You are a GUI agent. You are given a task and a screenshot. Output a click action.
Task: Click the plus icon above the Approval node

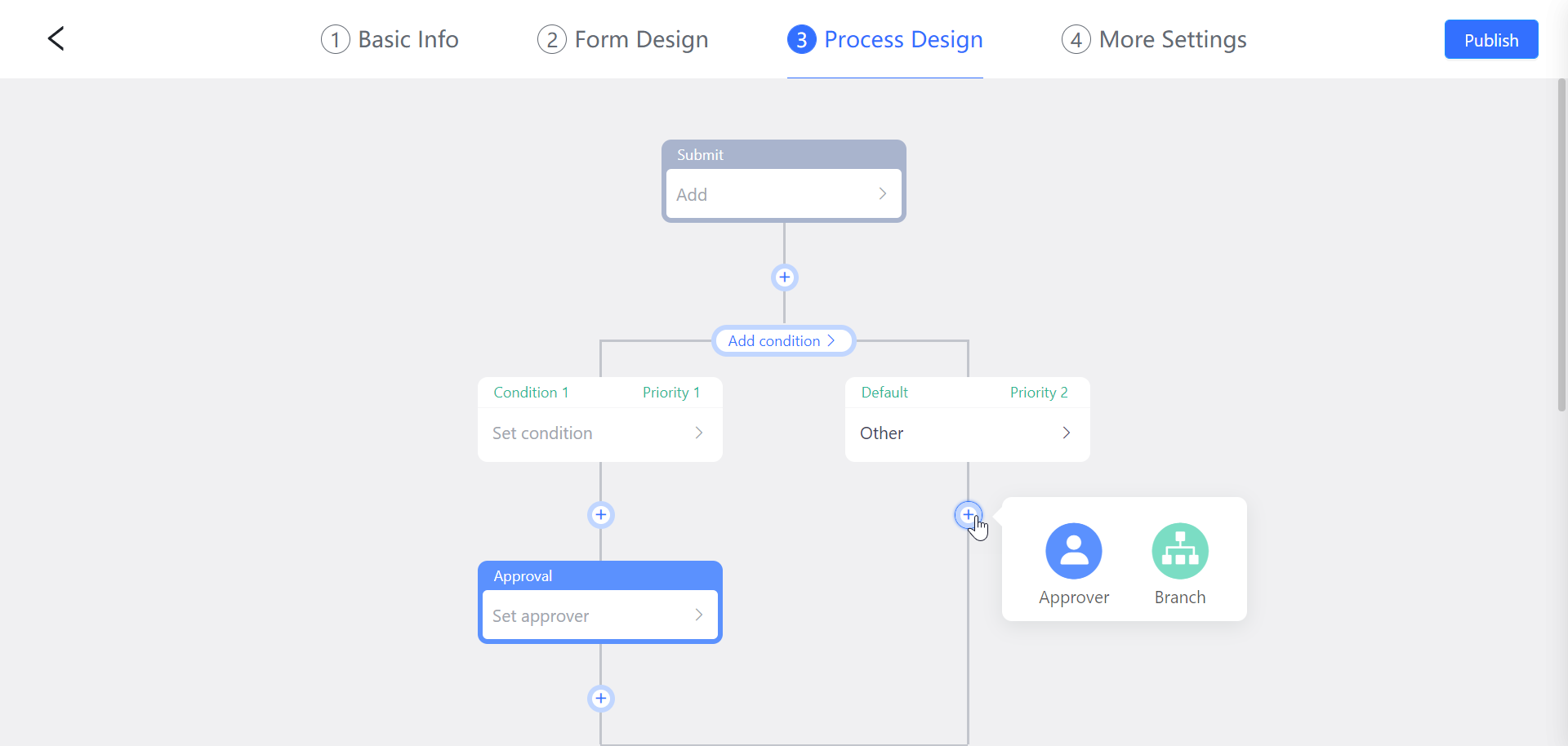click(600, 515)
